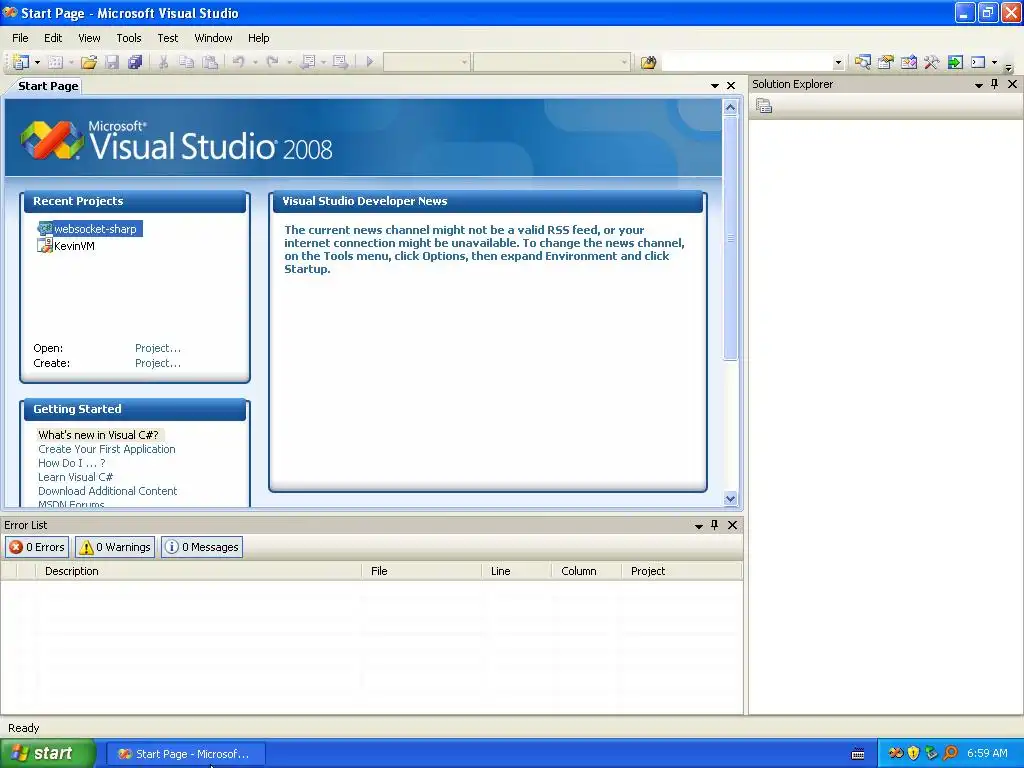Click the Save All icon
This screenshot has height=768, width=1024.
pyautogui.click(x=135, y=62)
